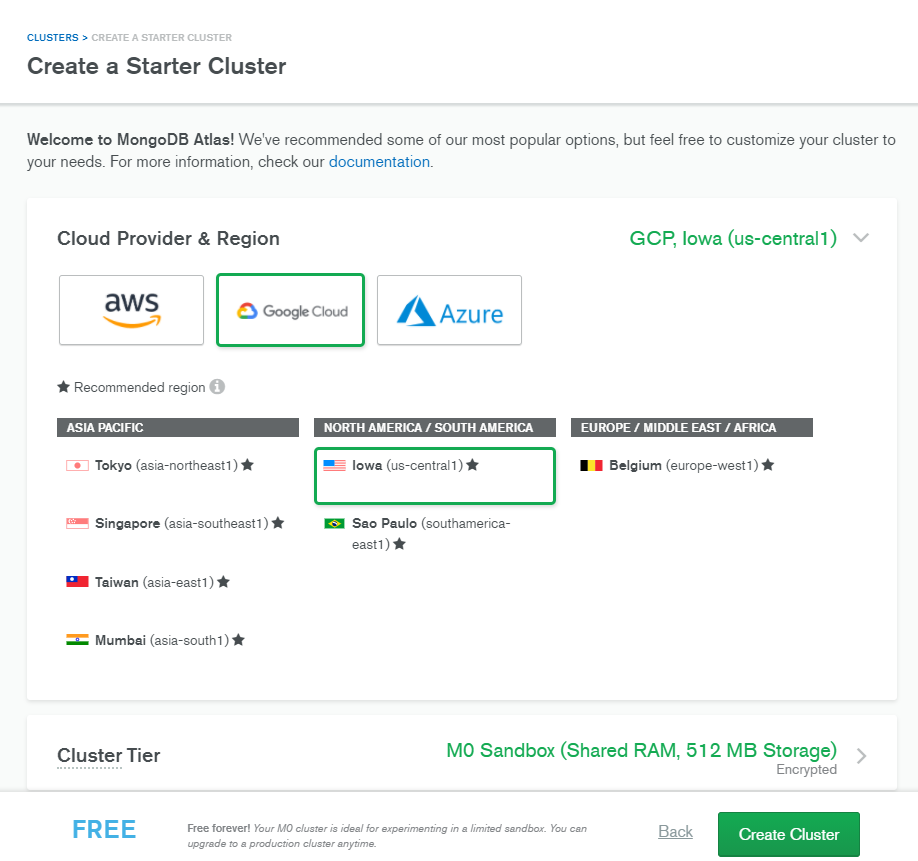Open GCP, Iowa (us-central1) summary dropdown
Viewport: 918px width, 861px height.
tap(733, 238)
